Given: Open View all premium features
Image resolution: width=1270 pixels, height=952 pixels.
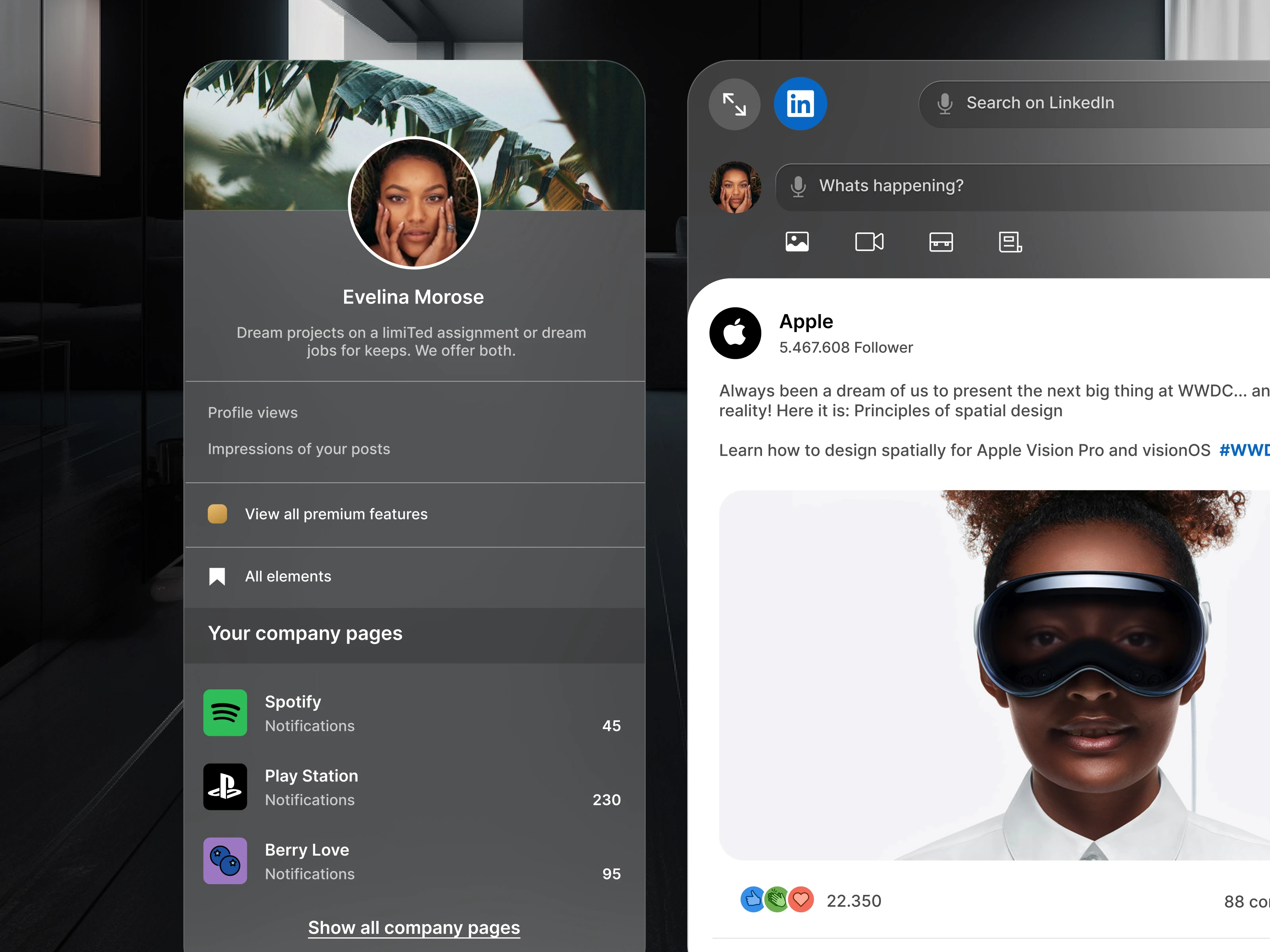Looking at the screenshot, I should pyautogui.click(x=336, y=514).
